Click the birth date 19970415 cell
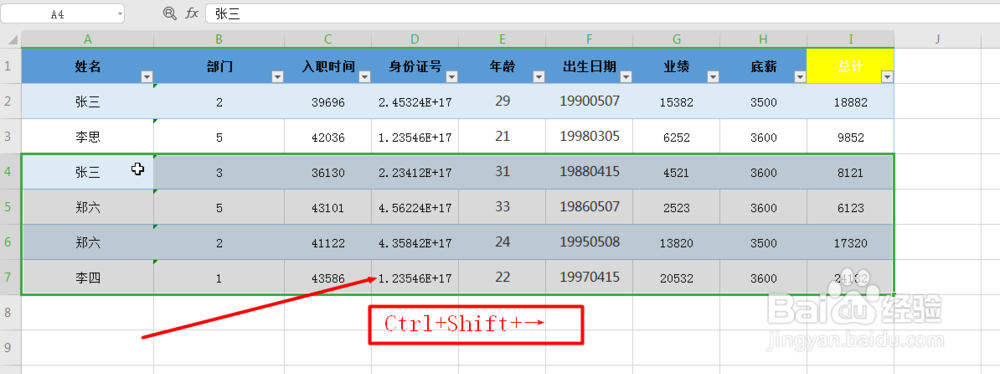Screen dimensions: 1000x374 [589, 277]
